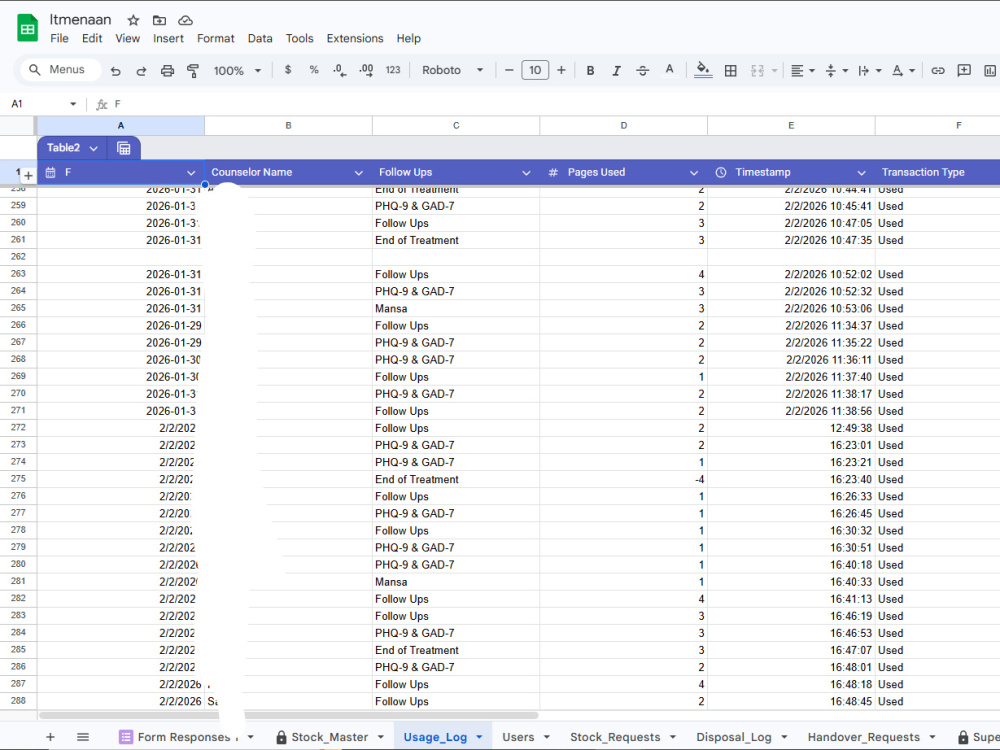The image size is (1000, 750).
Task: Toggle strikethrough formatting
Action: 643,71
